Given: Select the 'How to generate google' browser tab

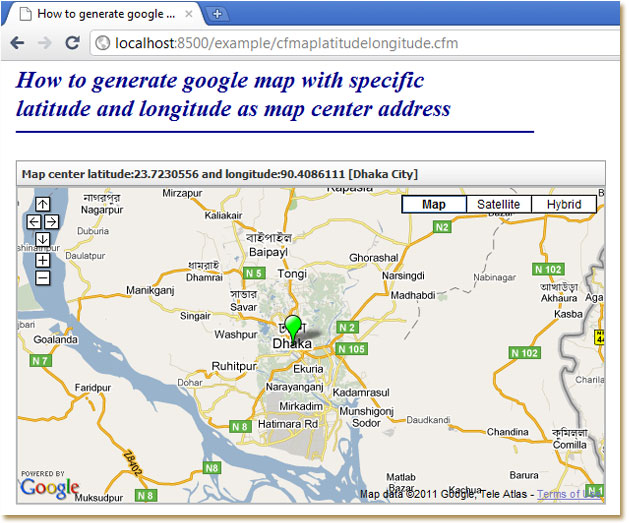Looking at the screenshot, I should [104, 14].
